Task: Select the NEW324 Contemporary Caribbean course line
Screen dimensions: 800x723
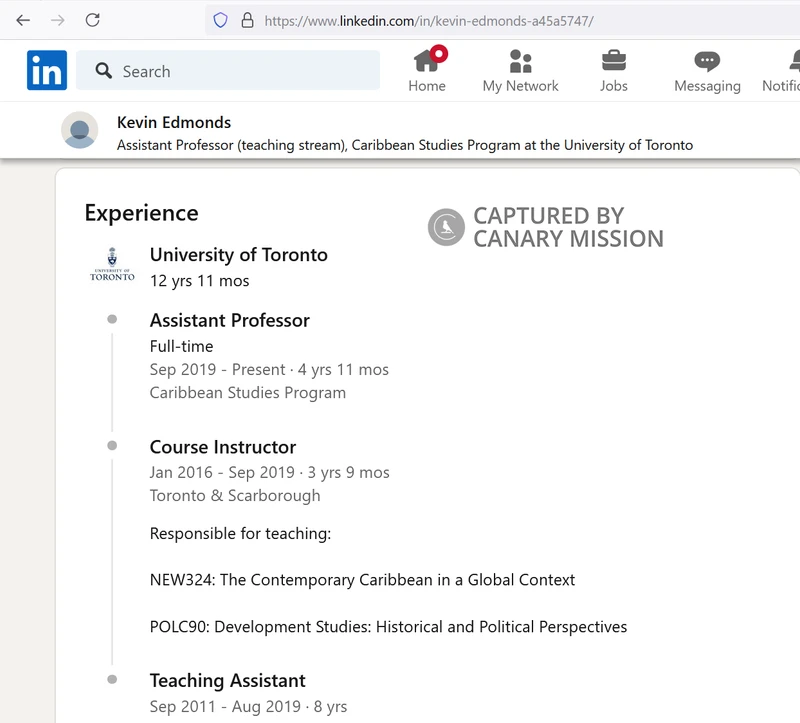Action: 362,580
